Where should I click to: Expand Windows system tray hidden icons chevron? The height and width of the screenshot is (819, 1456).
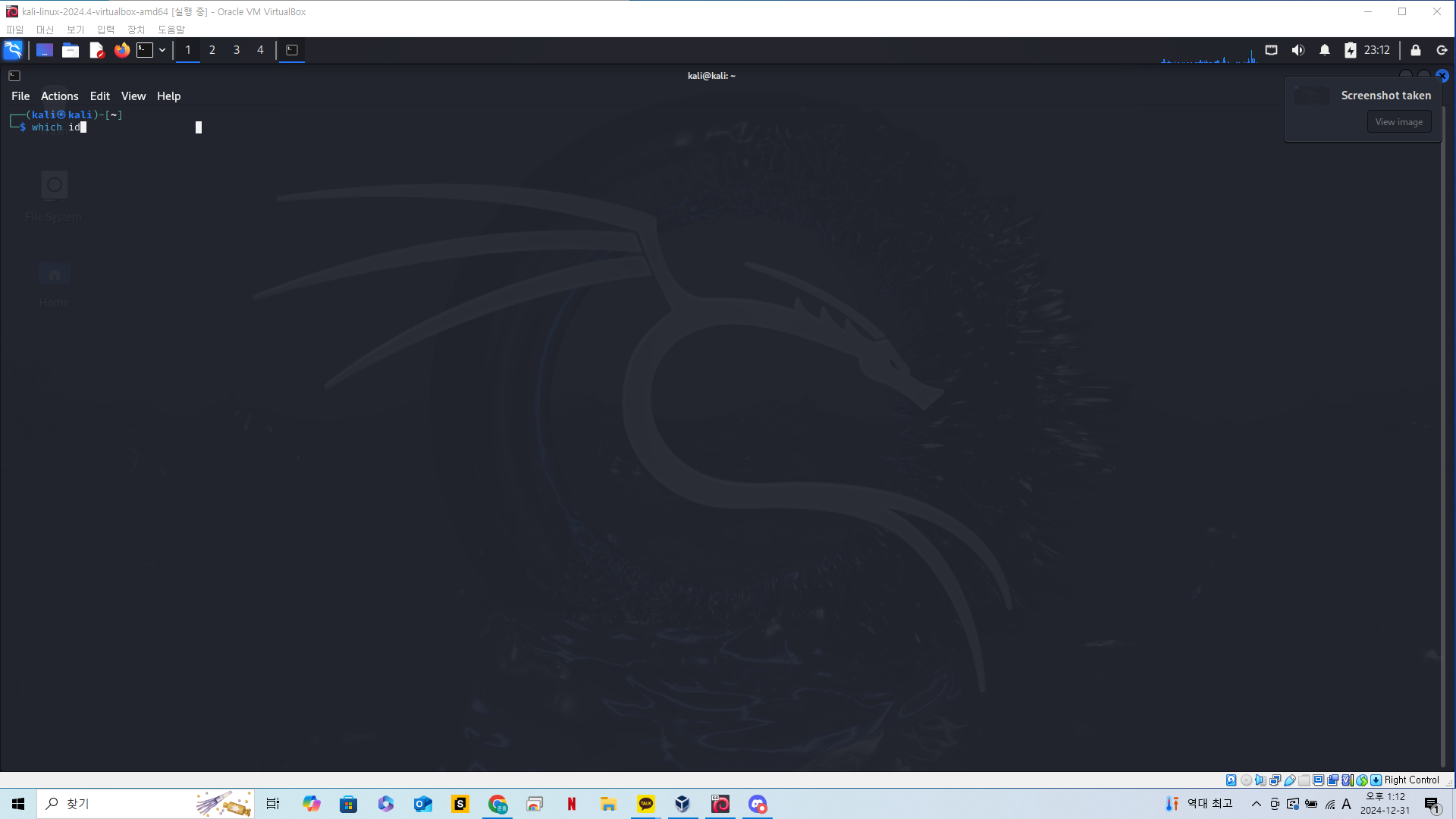click(1256, 804)
